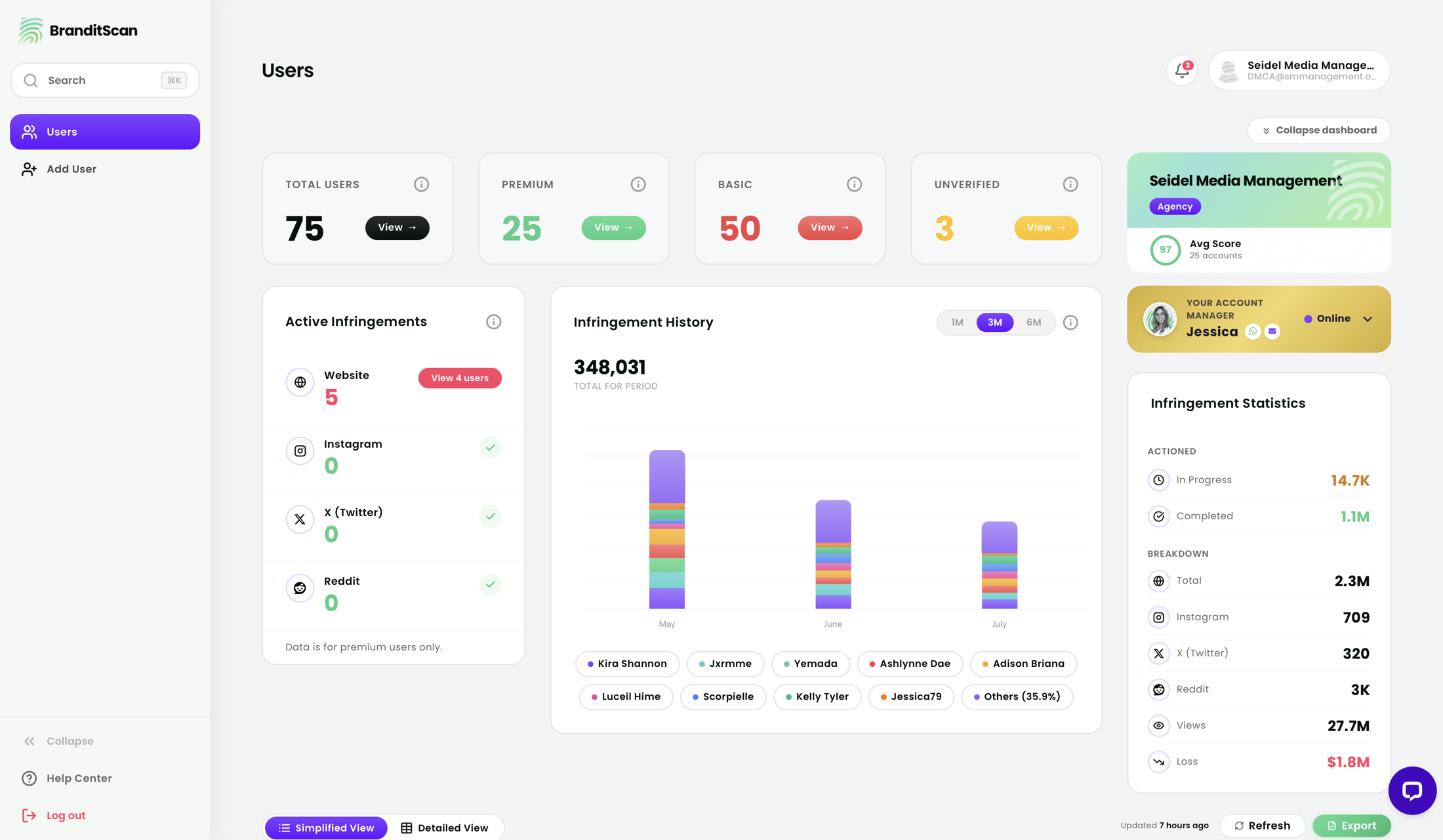Expand the account manager Online chevron
Screen dimensions: 1443x840
1368,319
